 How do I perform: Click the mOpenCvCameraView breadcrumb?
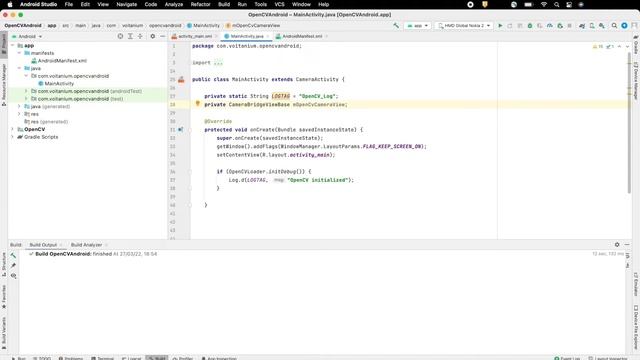(x=253, y=25)
